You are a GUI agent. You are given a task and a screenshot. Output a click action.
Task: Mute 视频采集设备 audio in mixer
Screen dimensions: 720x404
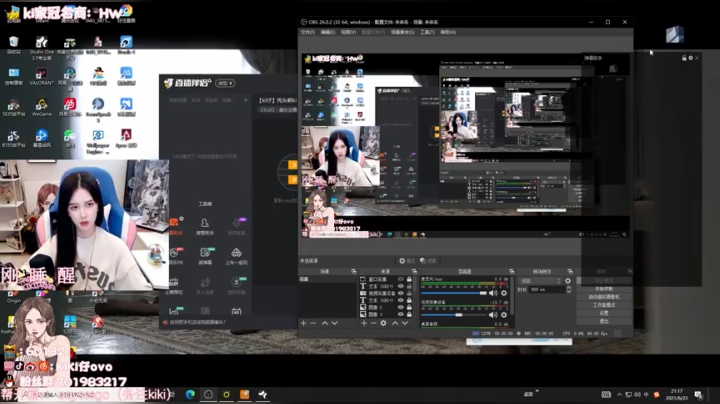493,315
